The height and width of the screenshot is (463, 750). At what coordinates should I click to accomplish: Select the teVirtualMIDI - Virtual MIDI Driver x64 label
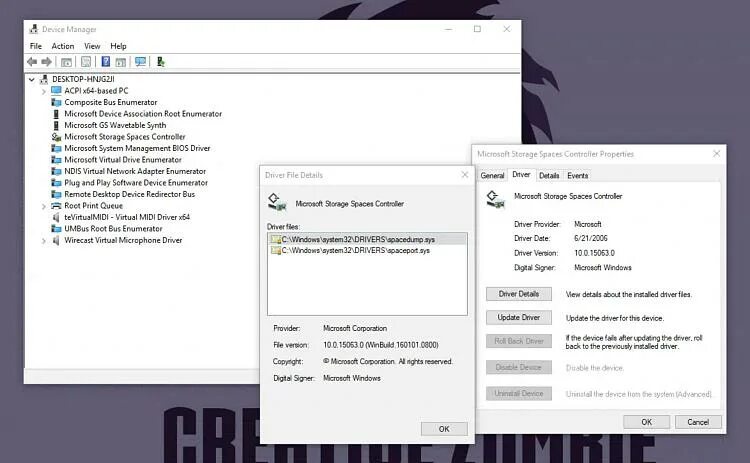click(127, 217)
